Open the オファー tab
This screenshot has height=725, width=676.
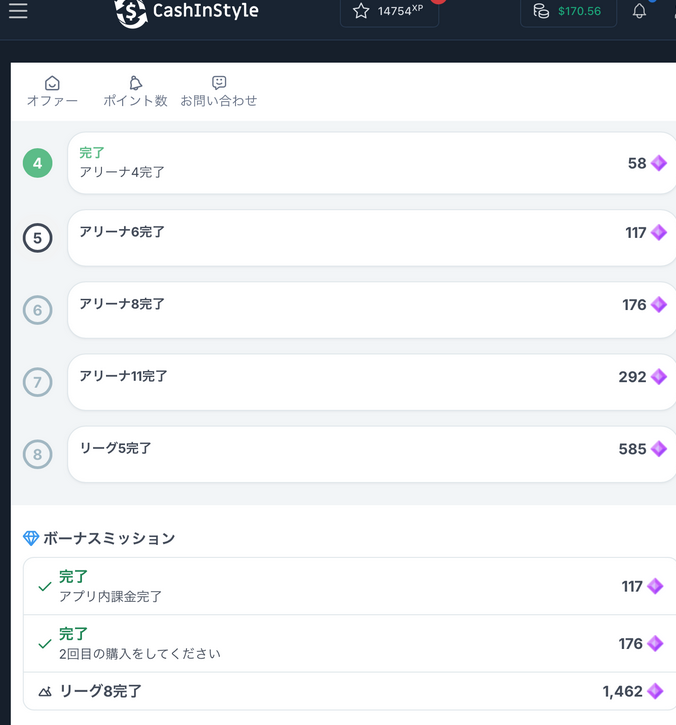pyautogui.click(x=52, y=92)
